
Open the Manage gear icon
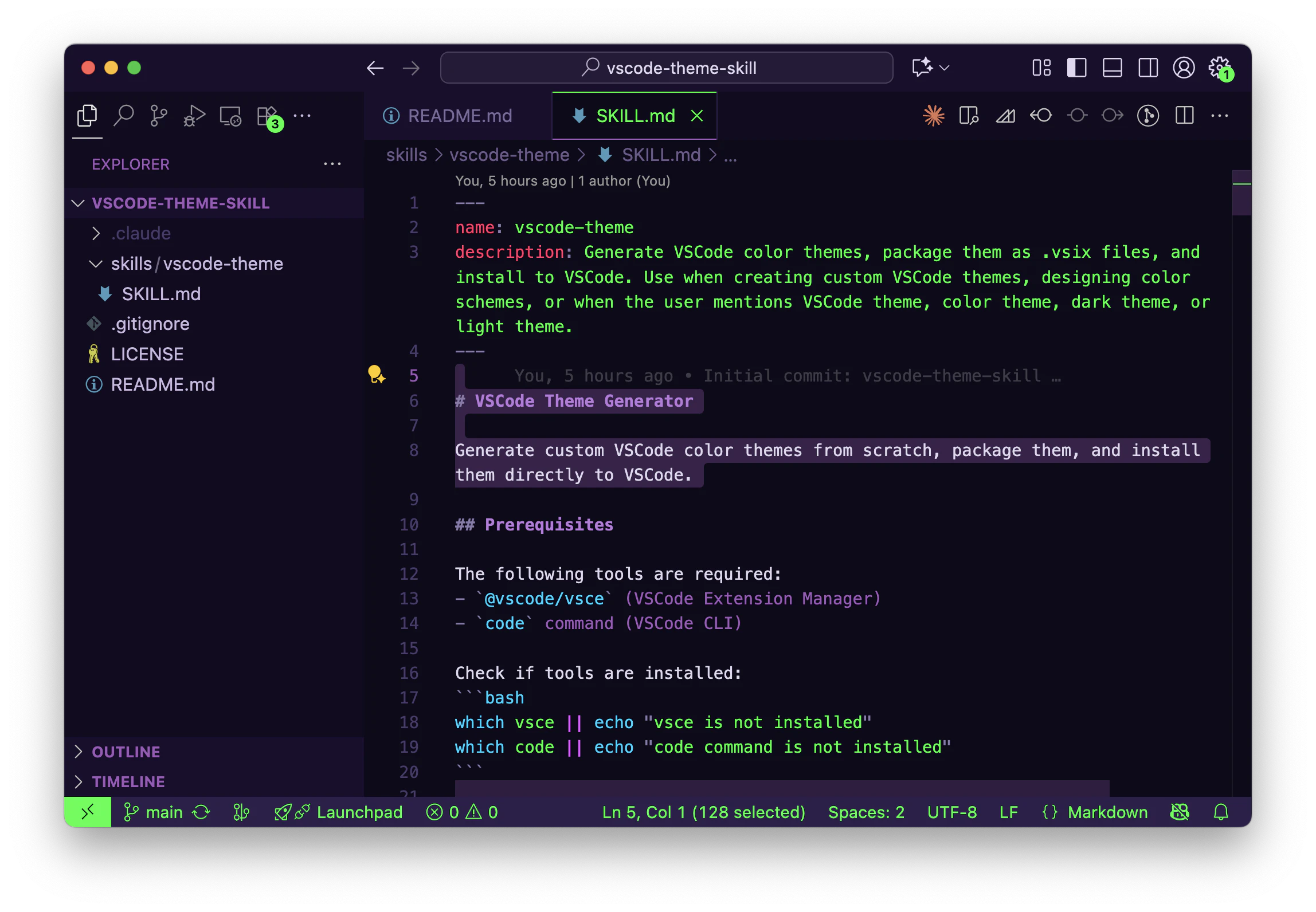1220,69
